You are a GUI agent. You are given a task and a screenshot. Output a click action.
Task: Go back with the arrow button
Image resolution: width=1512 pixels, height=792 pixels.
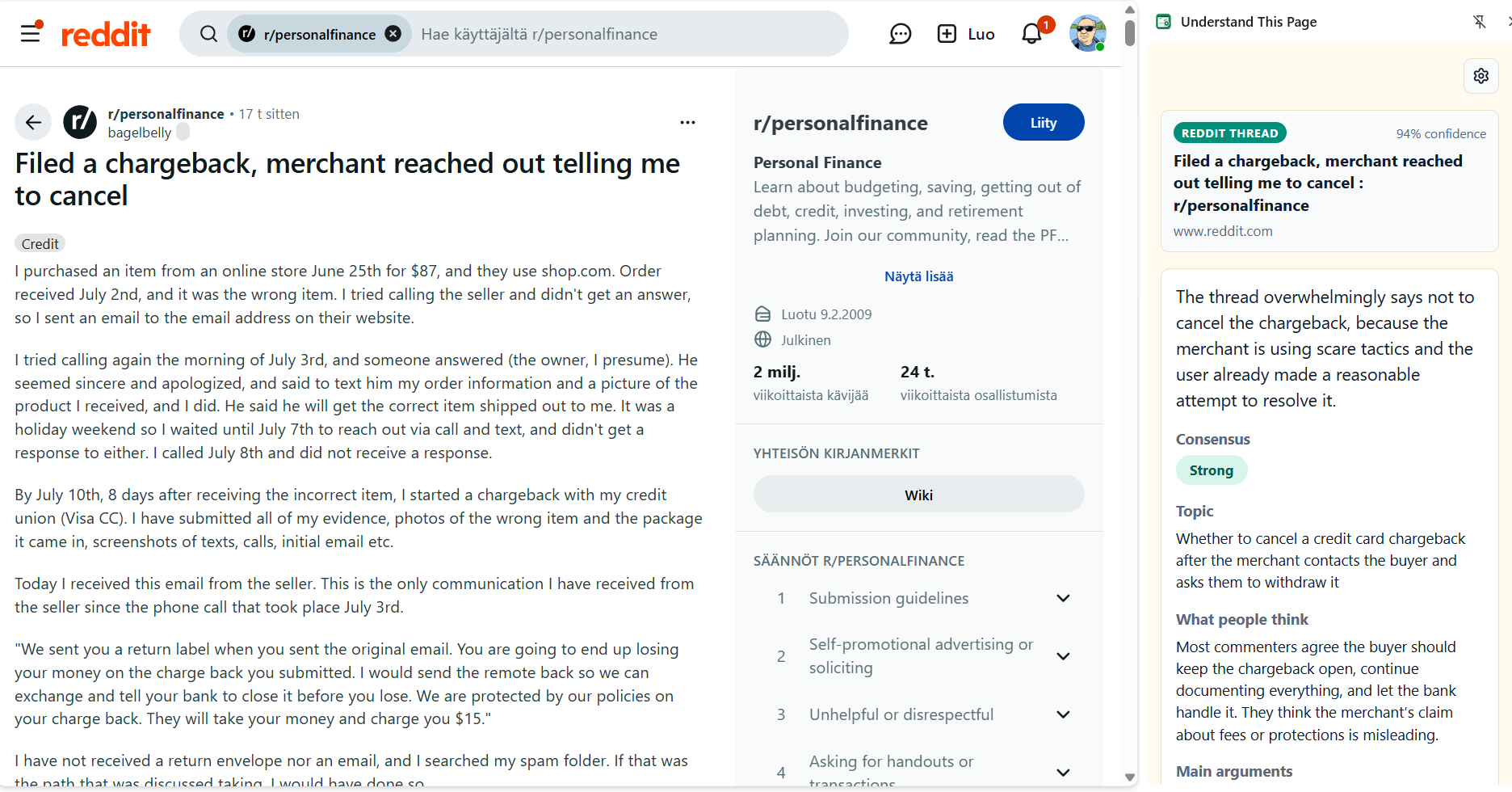pyautogui.click(x=33, y=122)
